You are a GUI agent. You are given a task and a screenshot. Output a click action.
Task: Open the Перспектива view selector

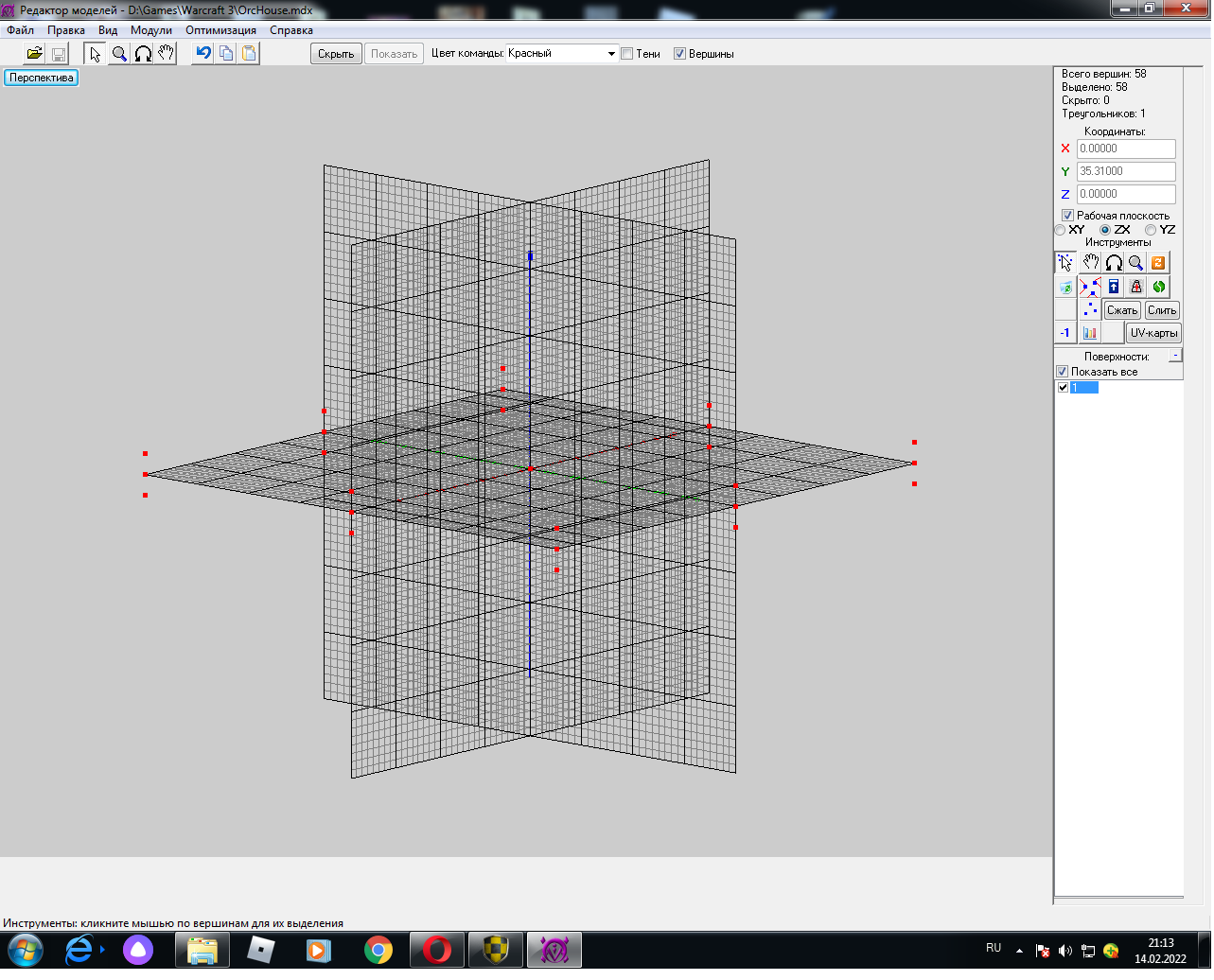42,78
